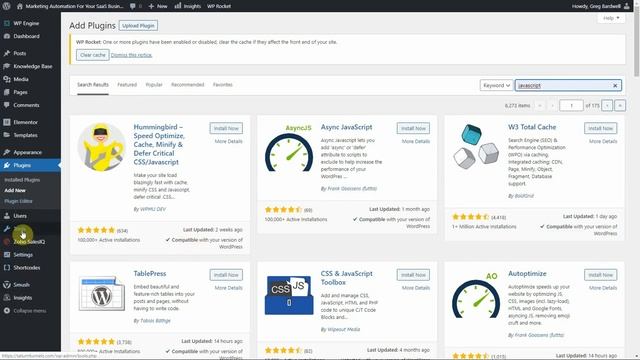640x360 pixels.
Task: Open WP Rocket admin bar menu
Action: click(219, 6)
